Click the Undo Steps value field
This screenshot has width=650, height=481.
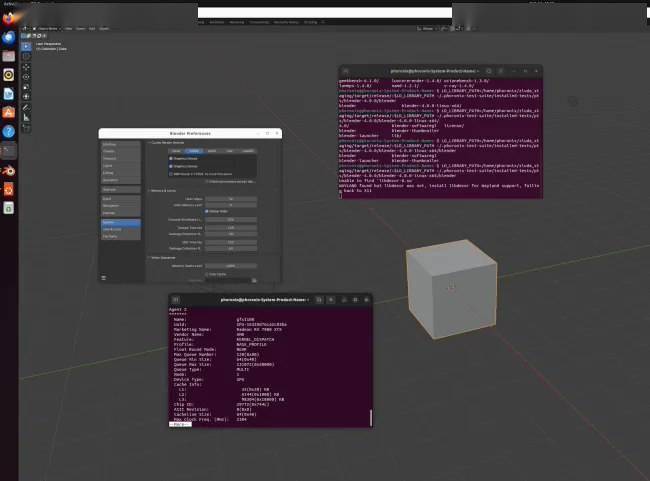pyautogui.click(x=231, y=199)
